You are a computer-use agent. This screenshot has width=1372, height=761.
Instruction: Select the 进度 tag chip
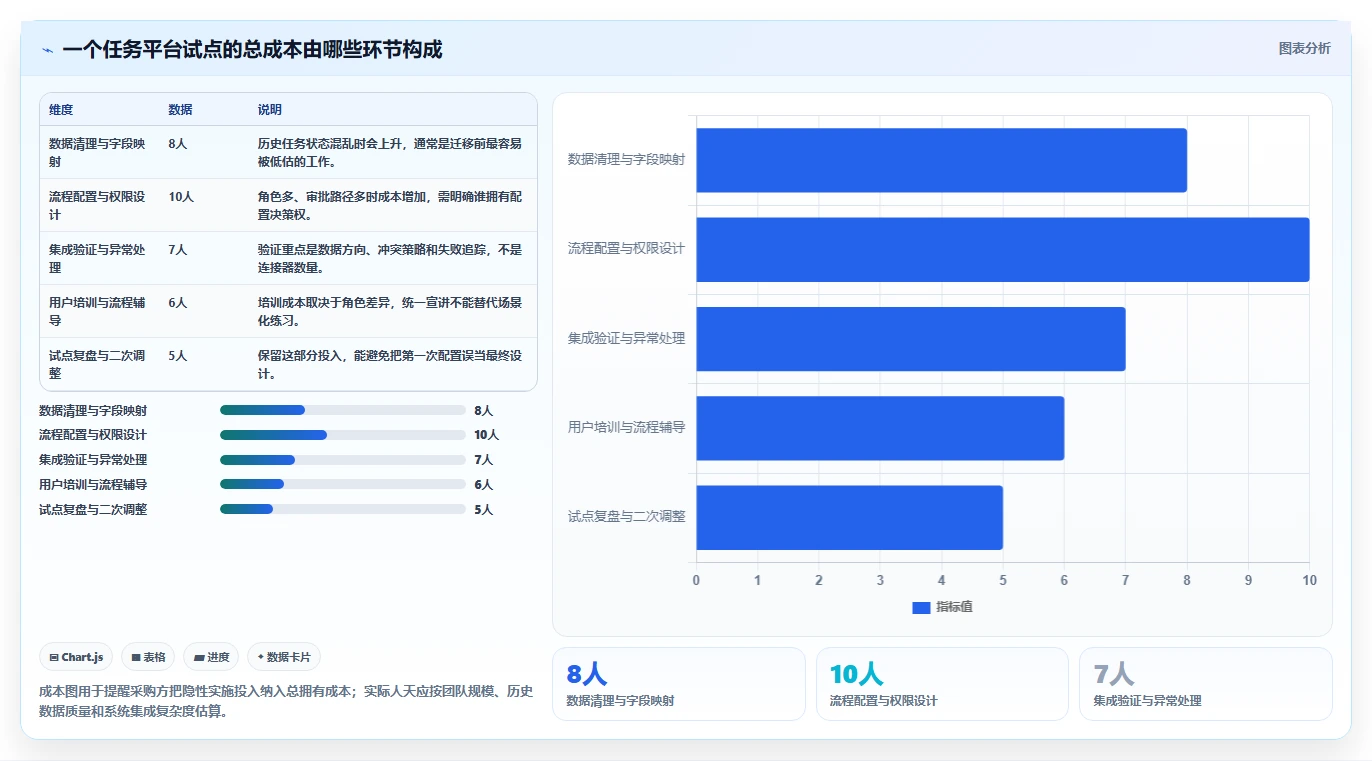pos(211,657)
